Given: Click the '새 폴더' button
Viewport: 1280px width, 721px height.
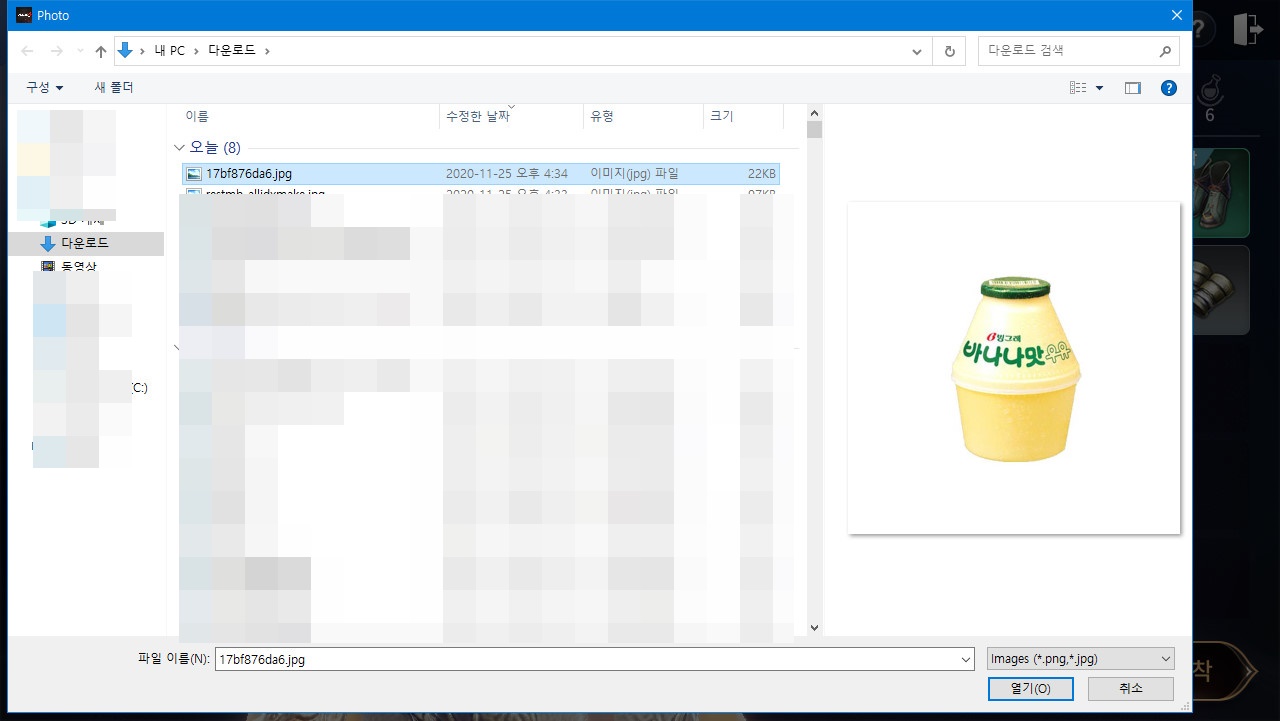Looking at the screenshot, I should tap(114, 88).
